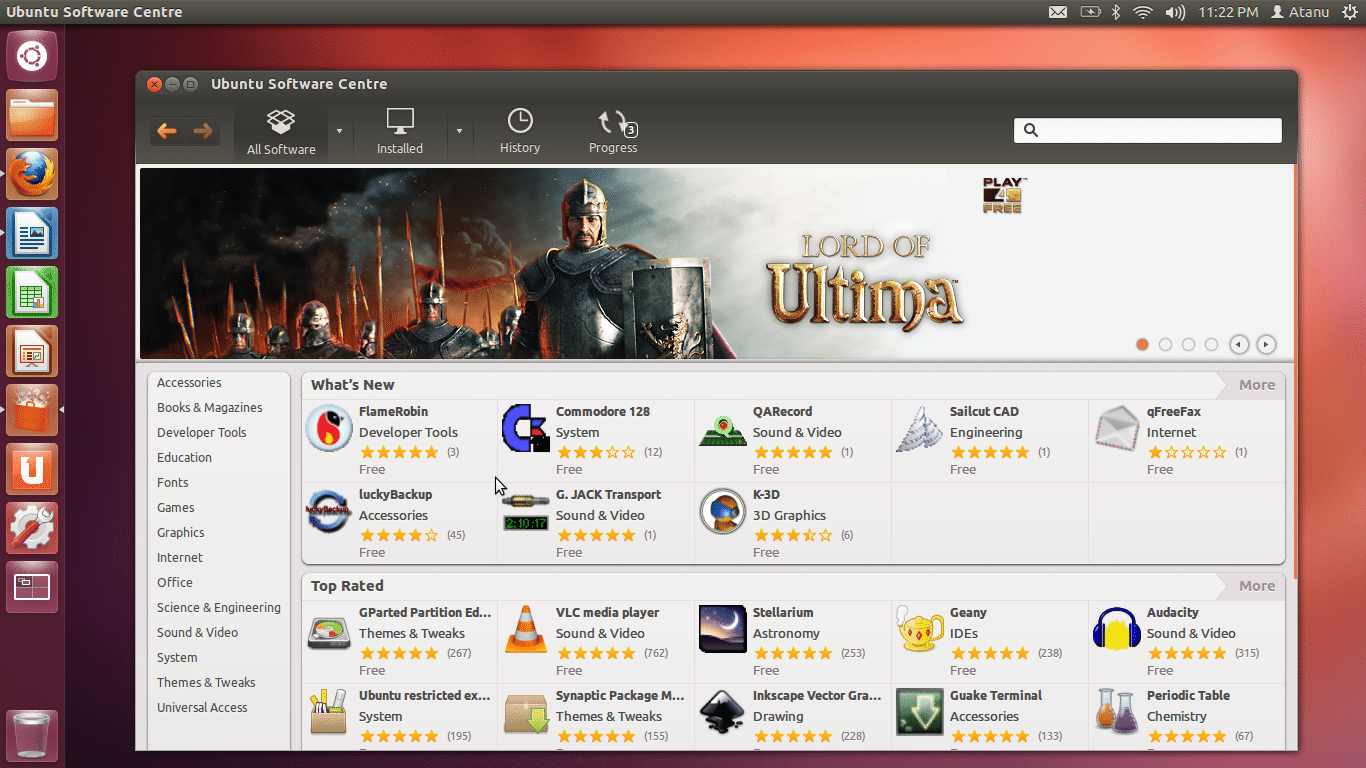Viewport: 1366px width, 768px height.
Task: Select the Sound & Video category
Action: (x=198, y=633)
